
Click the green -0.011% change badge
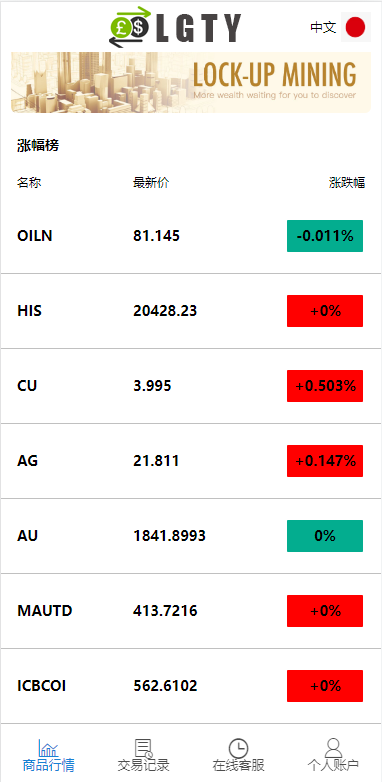[x=325, y=236]
